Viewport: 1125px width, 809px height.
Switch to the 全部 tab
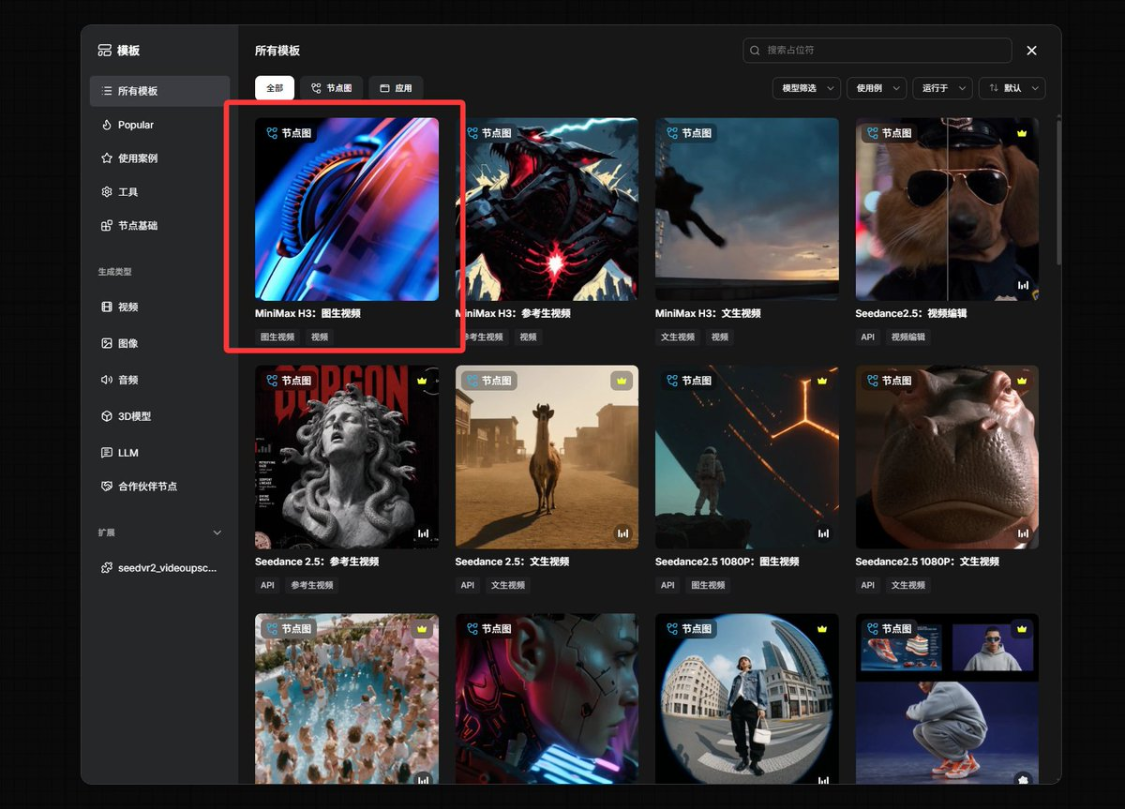tap(275, 88)
